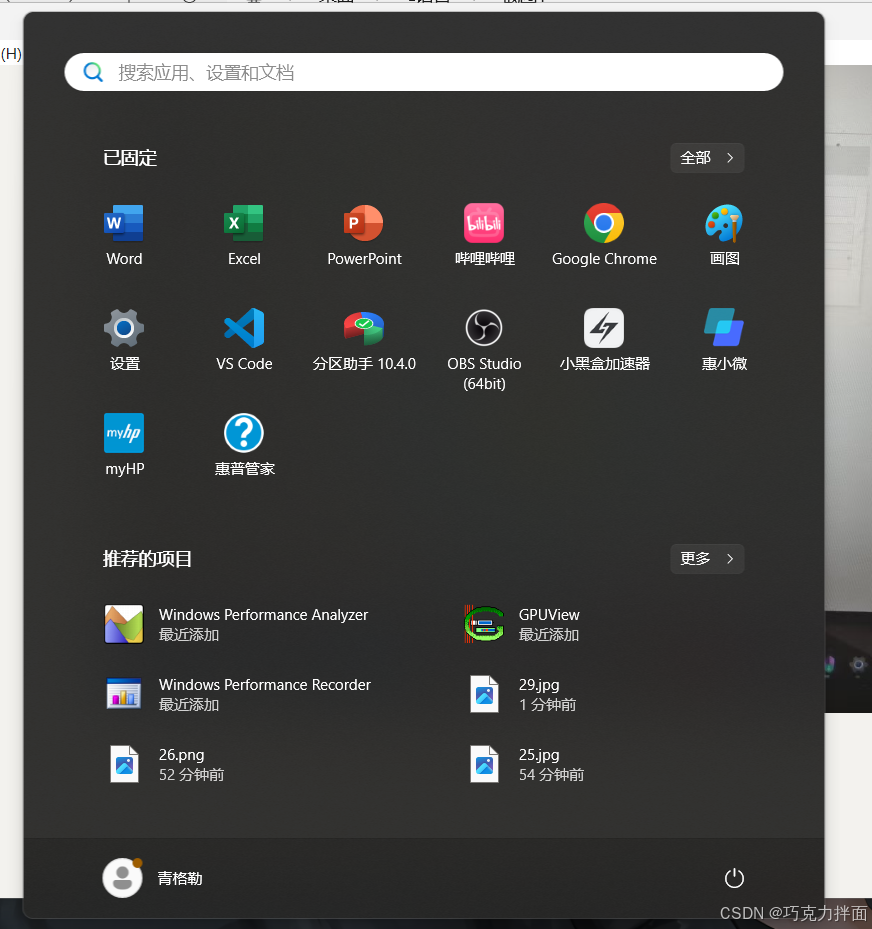872x929 pixels.
Task: Click 最近添加 under Windows Performance Recorder
Action: (x=189, y=704)
